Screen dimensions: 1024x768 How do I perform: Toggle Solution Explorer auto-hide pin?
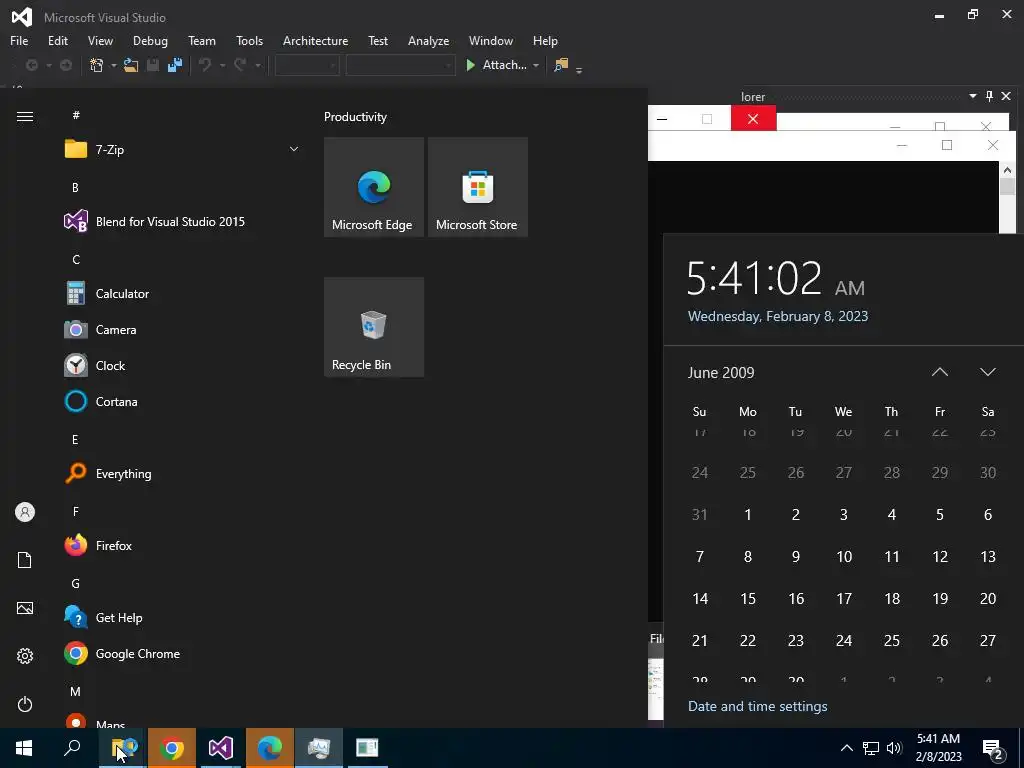pos(989,96)
